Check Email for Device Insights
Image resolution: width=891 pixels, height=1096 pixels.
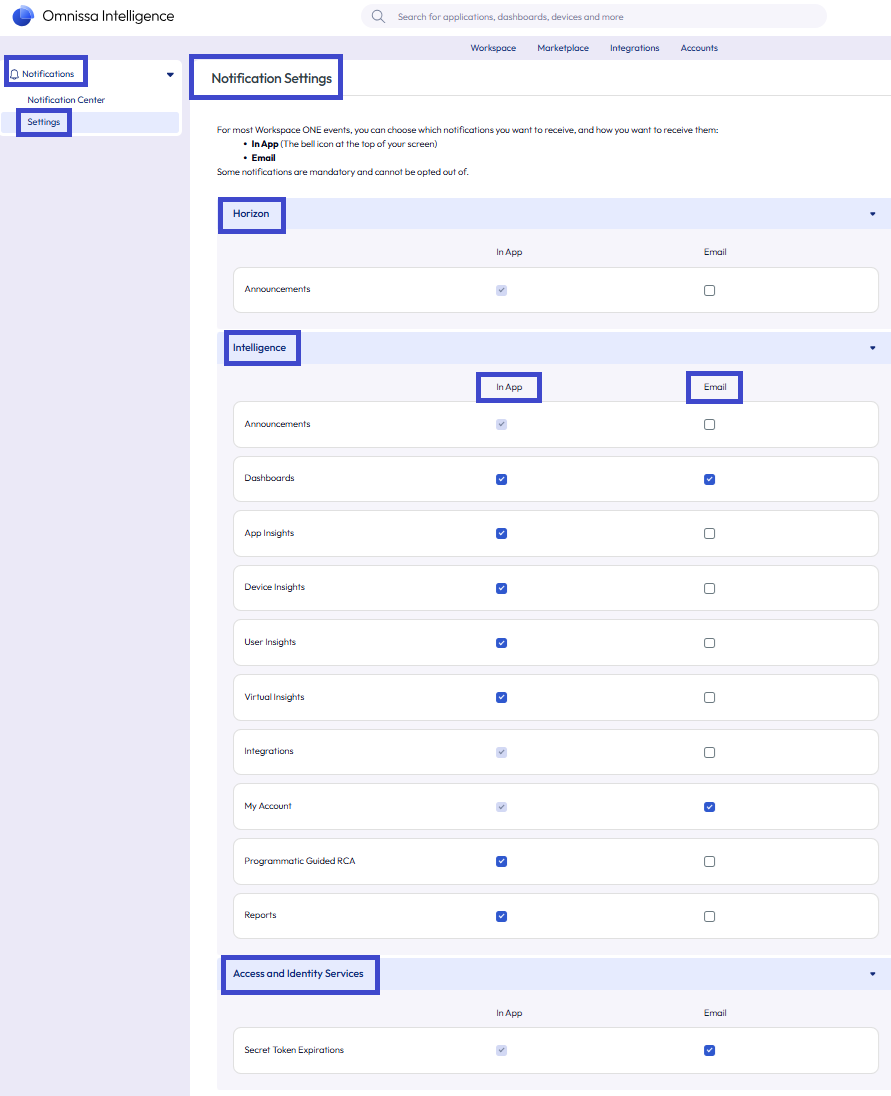tap(709, 589)
